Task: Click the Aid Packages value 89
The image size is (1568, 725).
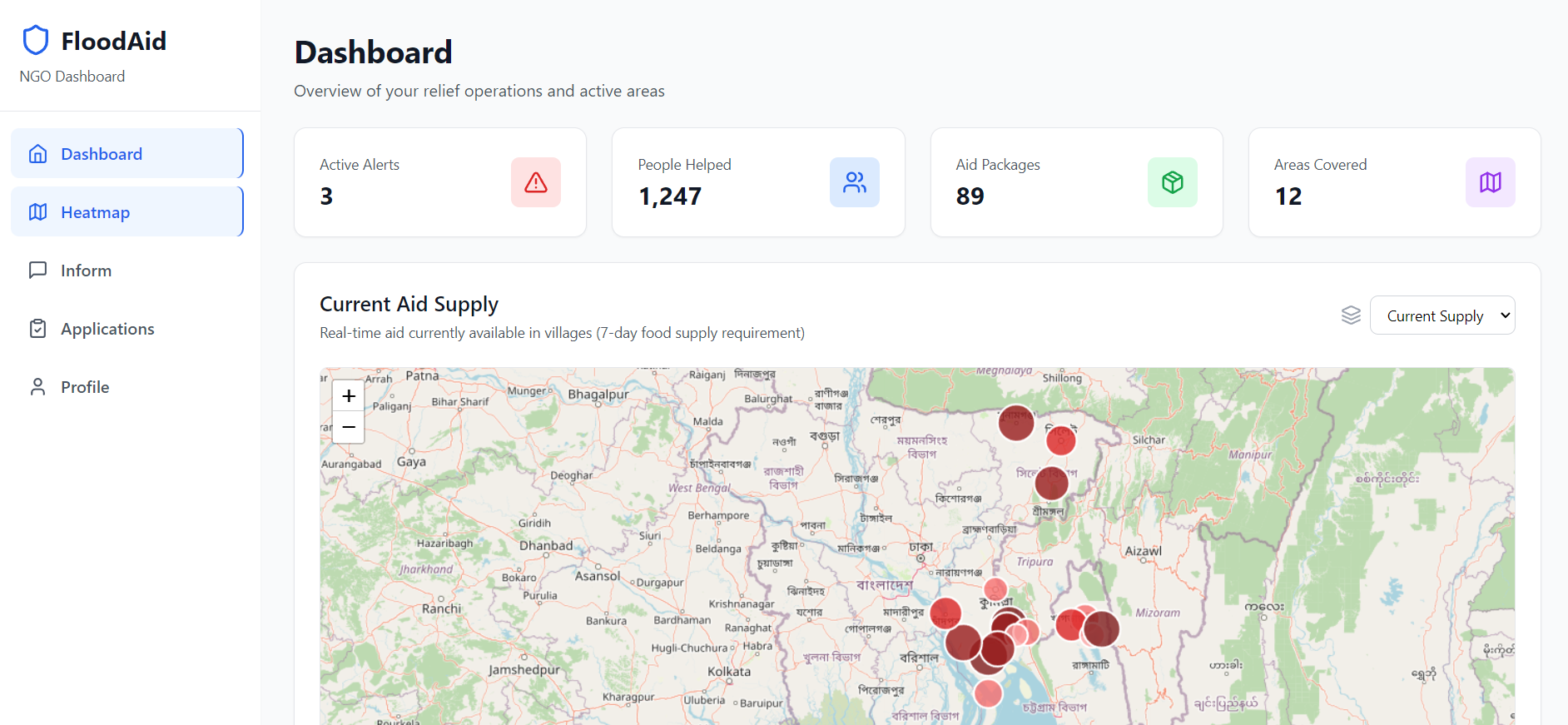Action: pyautogui.click(x=970, y=196)
